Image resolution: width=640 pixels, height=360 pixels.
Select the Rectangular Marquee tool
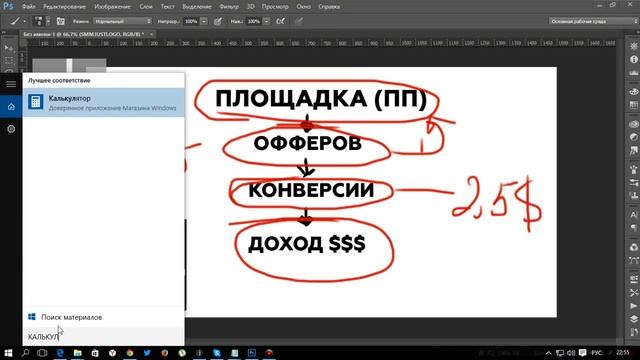(x=9, y=60)
